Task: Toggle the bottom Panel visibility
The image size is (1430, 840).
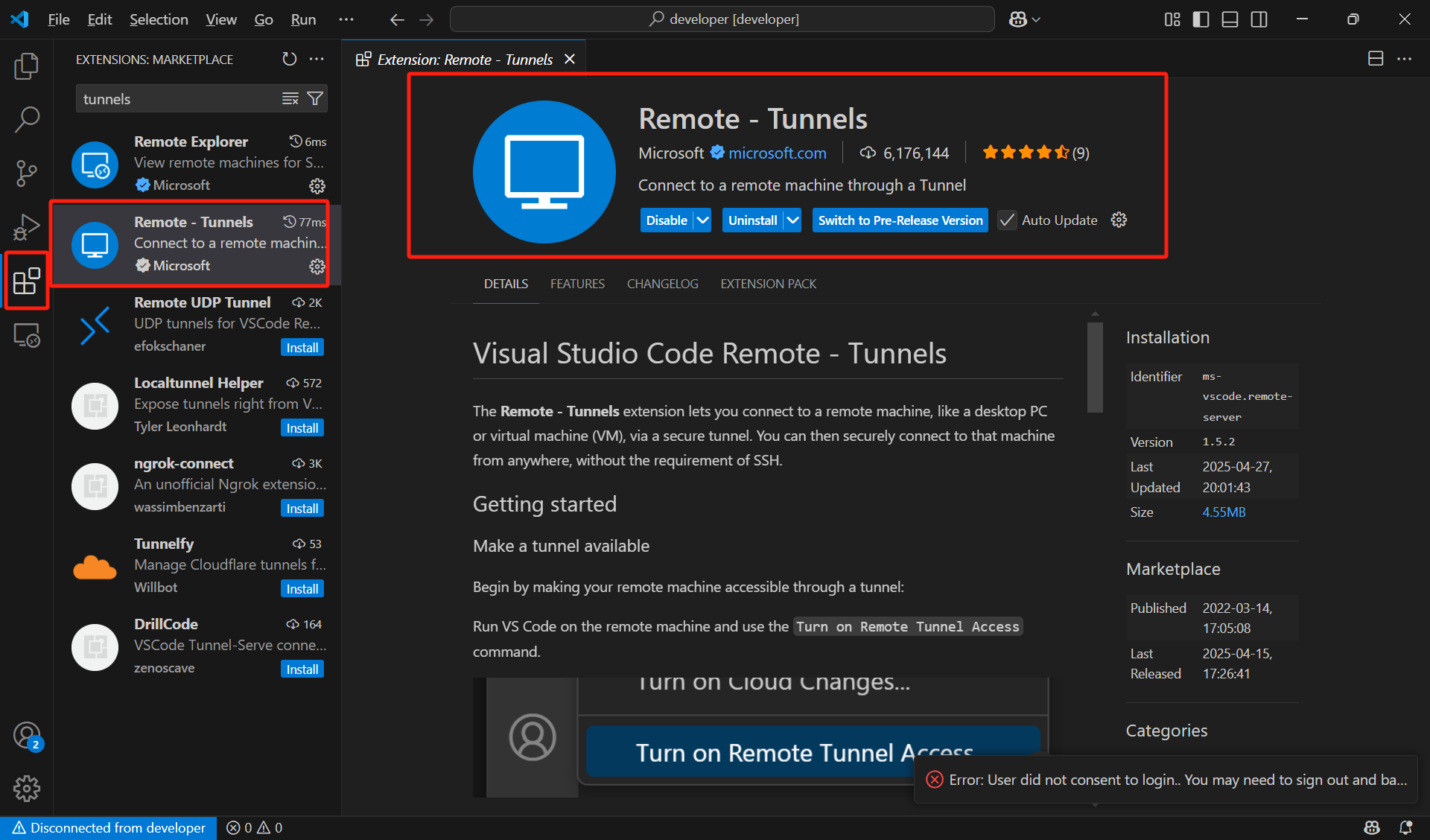Action: [x=1229, y=19]
